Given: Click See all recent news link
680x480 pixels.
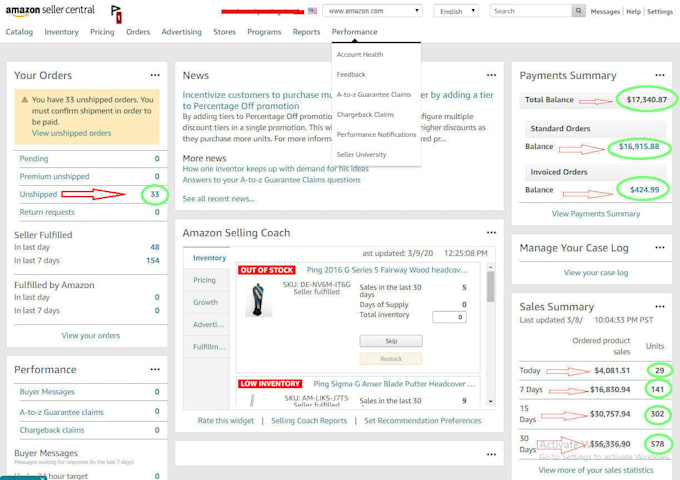Looking at the screenshot, I should [x=218, y=199].
